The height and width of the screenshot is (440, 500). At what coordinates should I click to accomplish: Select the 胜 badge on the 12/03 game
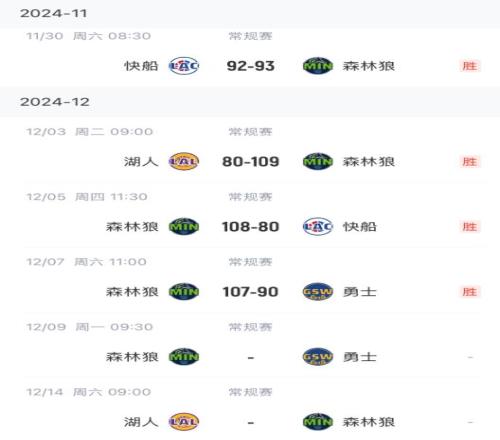point(470,162)
